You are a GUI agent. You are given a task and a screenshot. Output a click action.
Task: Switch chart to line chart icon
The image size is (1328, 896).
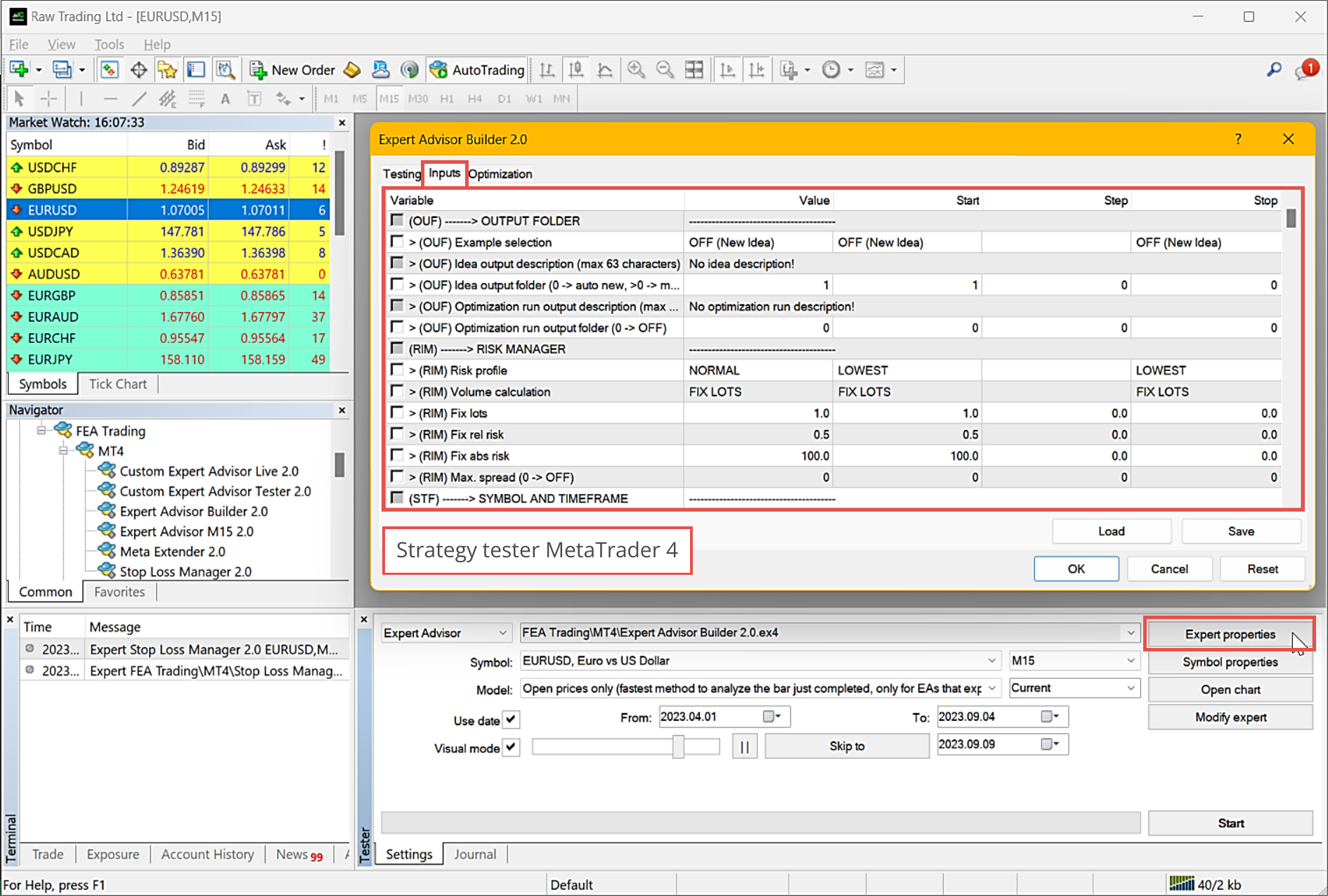604,70
